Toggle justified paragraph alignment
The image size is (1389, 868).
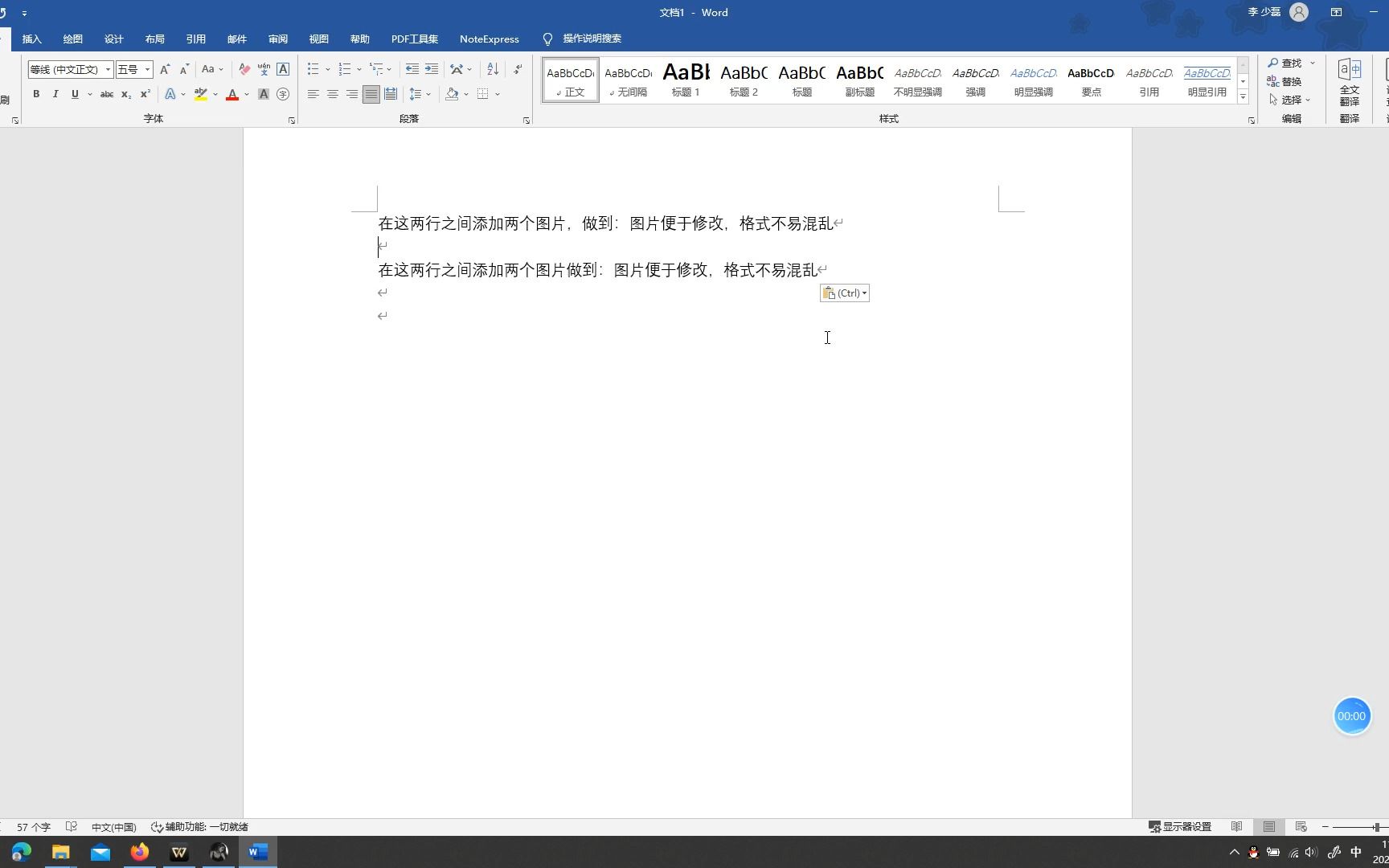coord(371,94)
